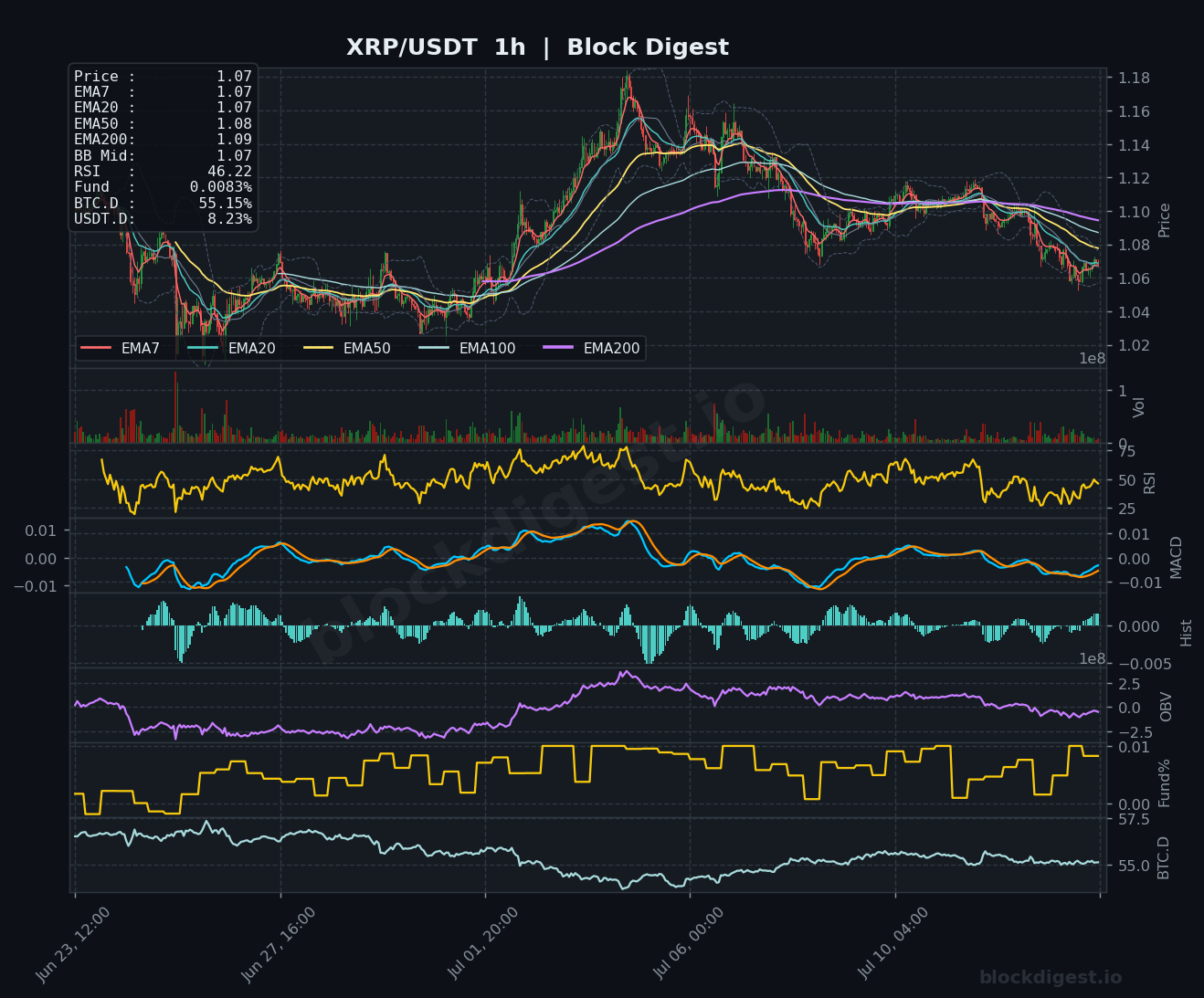Screen dimensions: 1204x998
Task: Click the Fund% axis label
Action: [1164, 783]
